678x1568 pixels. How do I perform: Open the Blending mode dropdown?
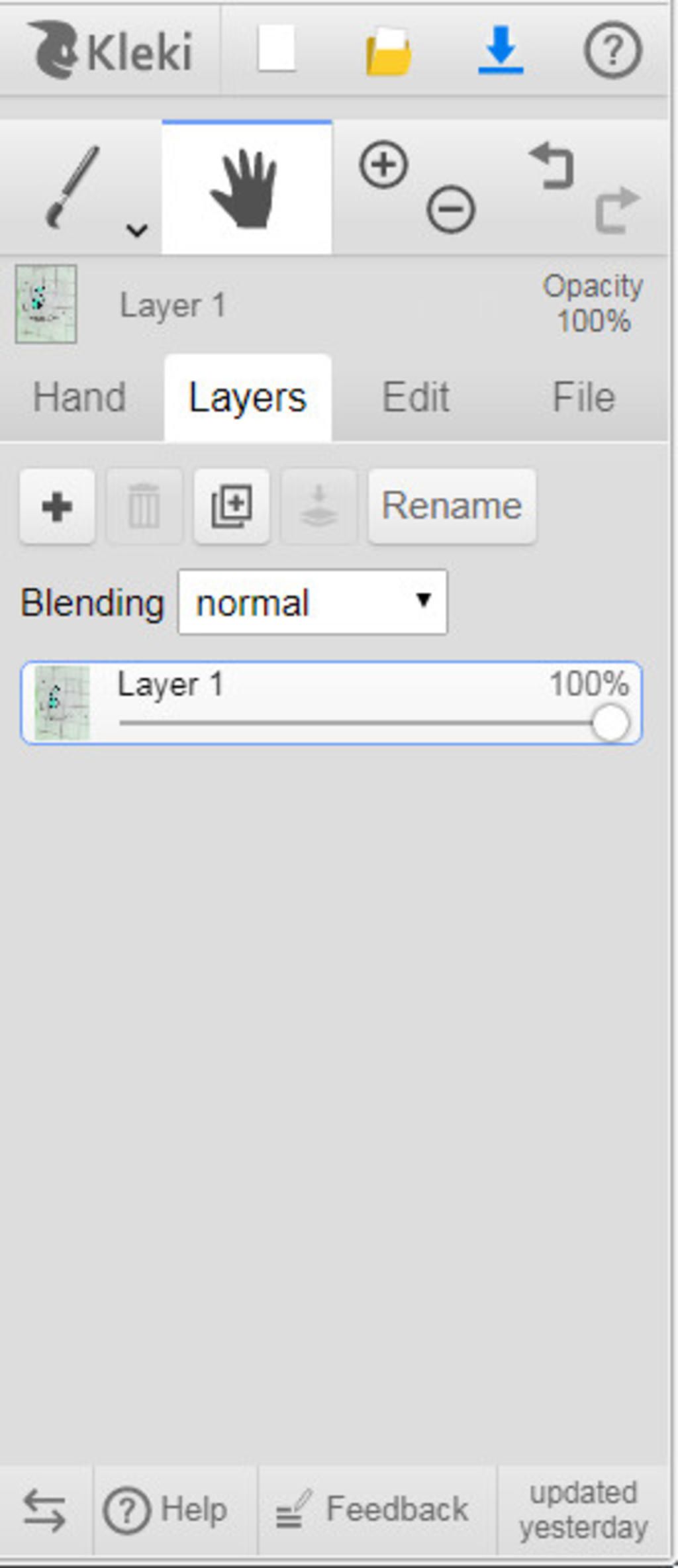point(313,603)
